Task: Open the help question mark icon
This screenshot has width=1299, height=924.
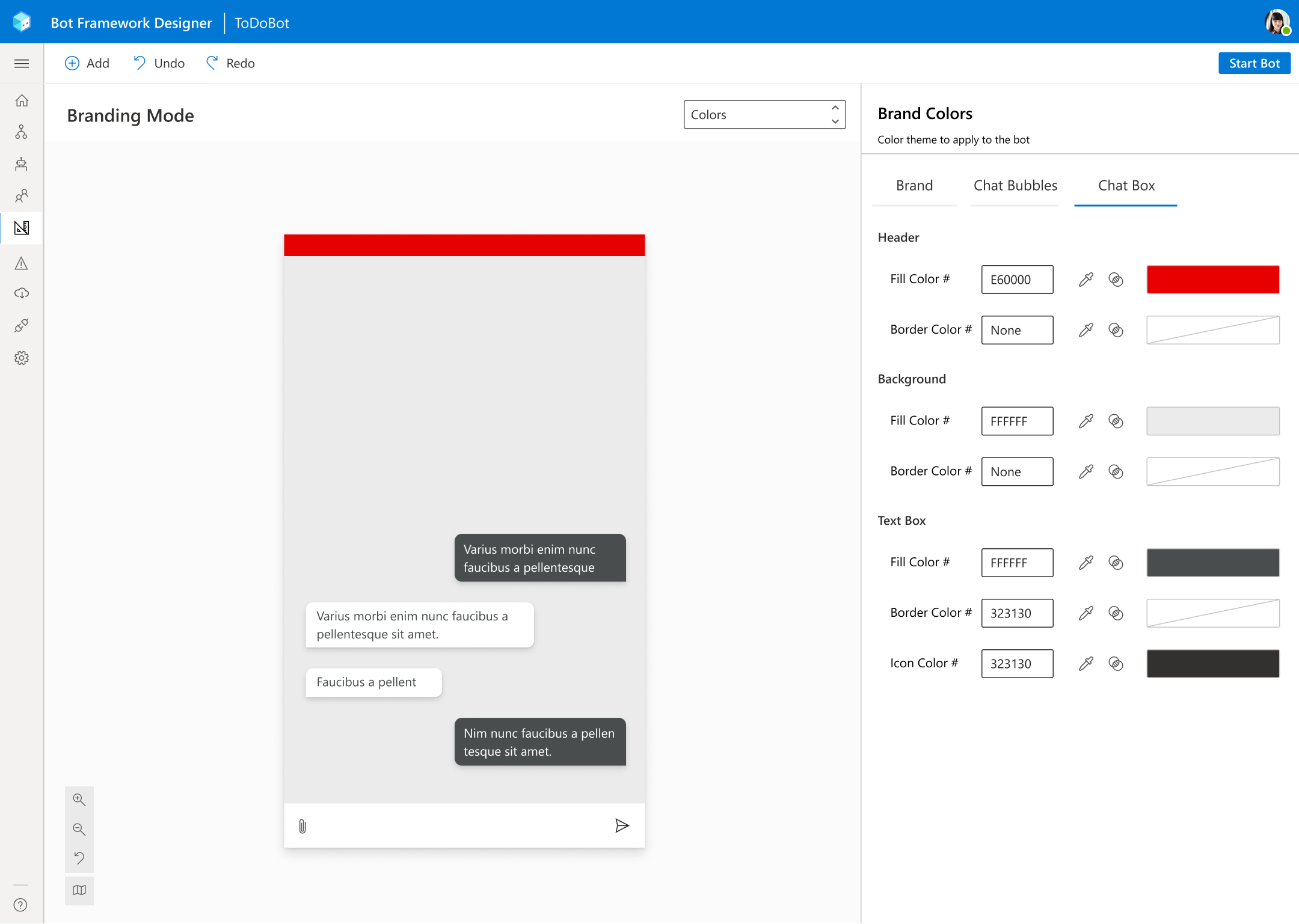Action: [20, 905]
